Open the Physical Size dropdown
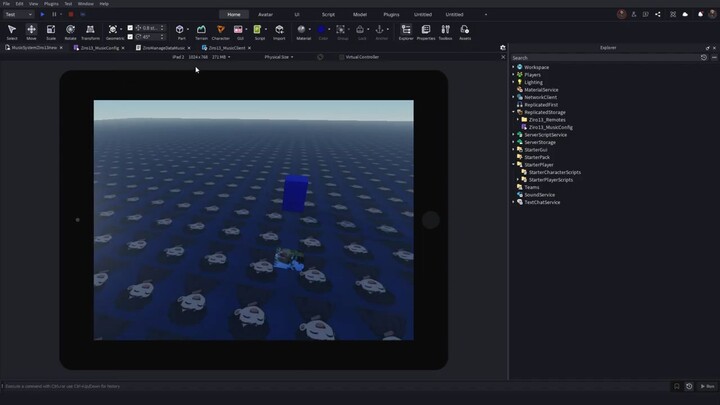Screen dimensions: 720x405 279,57
